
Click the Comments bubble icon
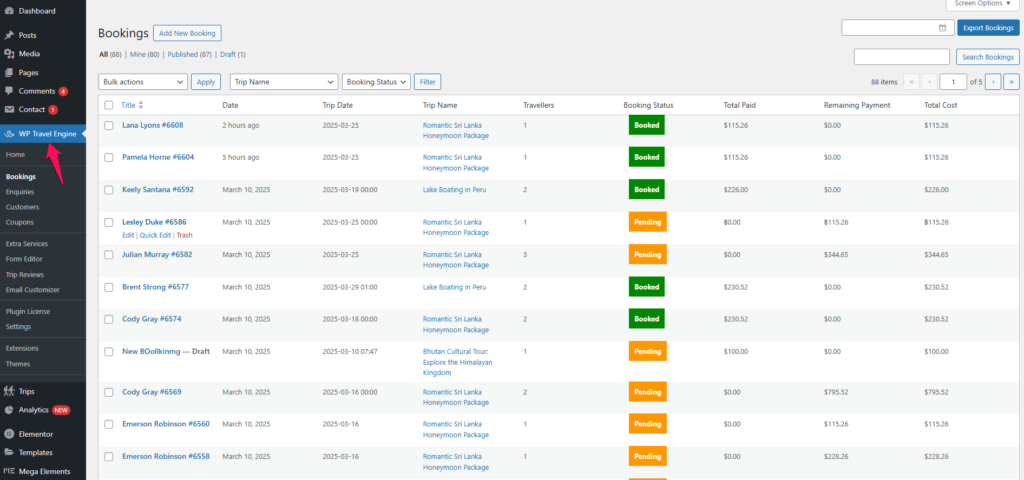[x=9, y=91]
